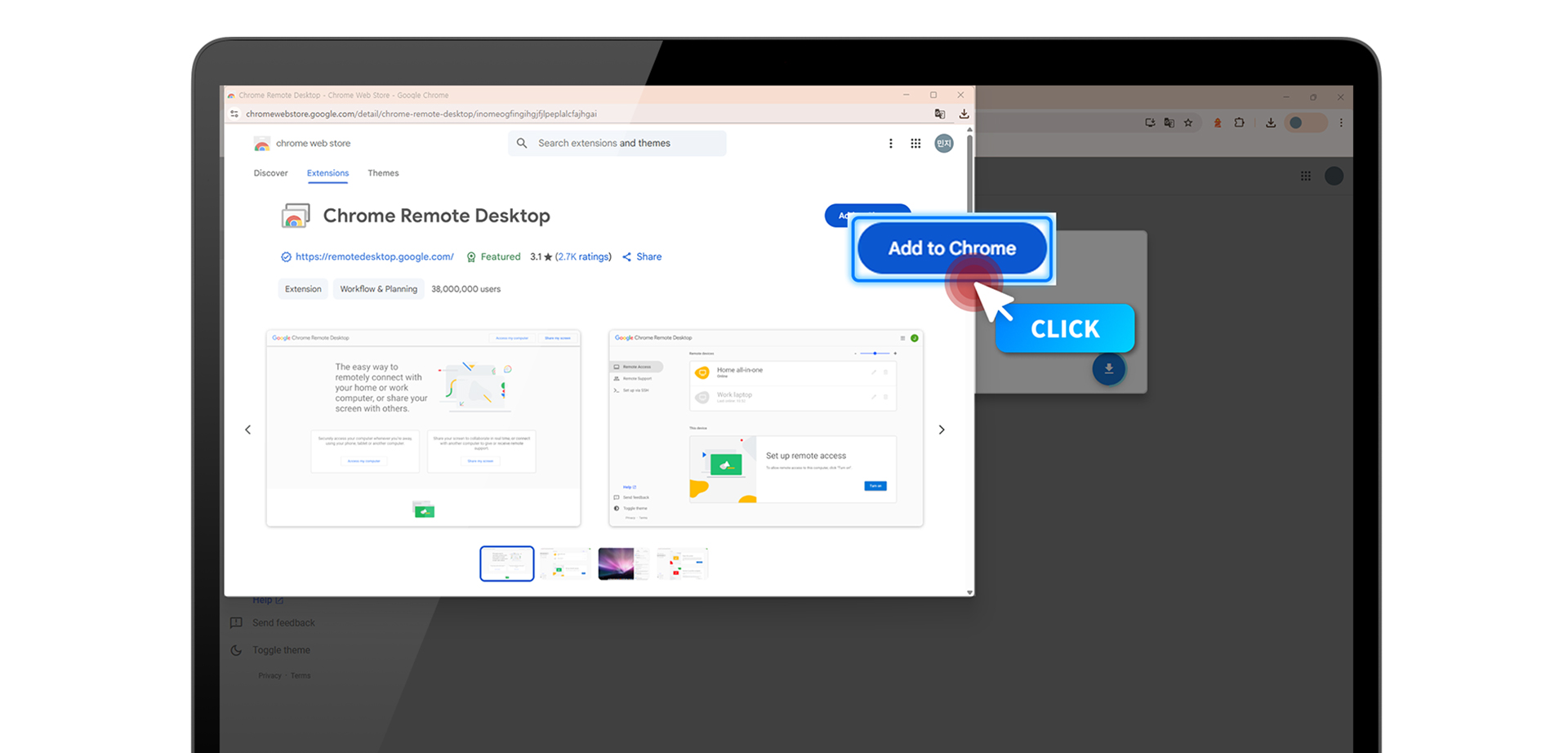This screenshot has height=753, width=1568.
Task: Click the Web Store URL in the address bar
Action: [421, 114]
